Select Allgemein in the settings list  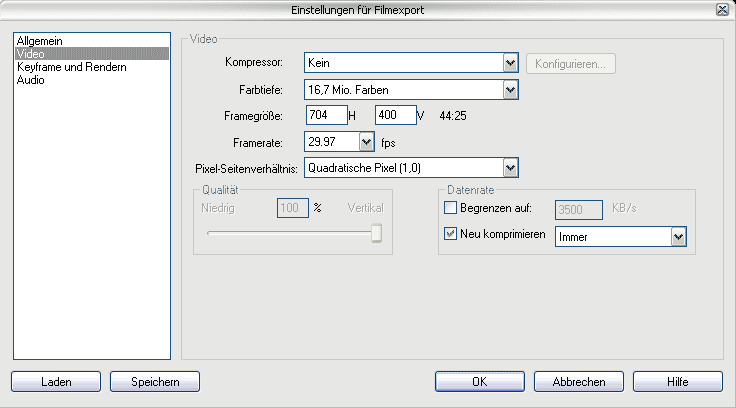(x=39, y=41)
